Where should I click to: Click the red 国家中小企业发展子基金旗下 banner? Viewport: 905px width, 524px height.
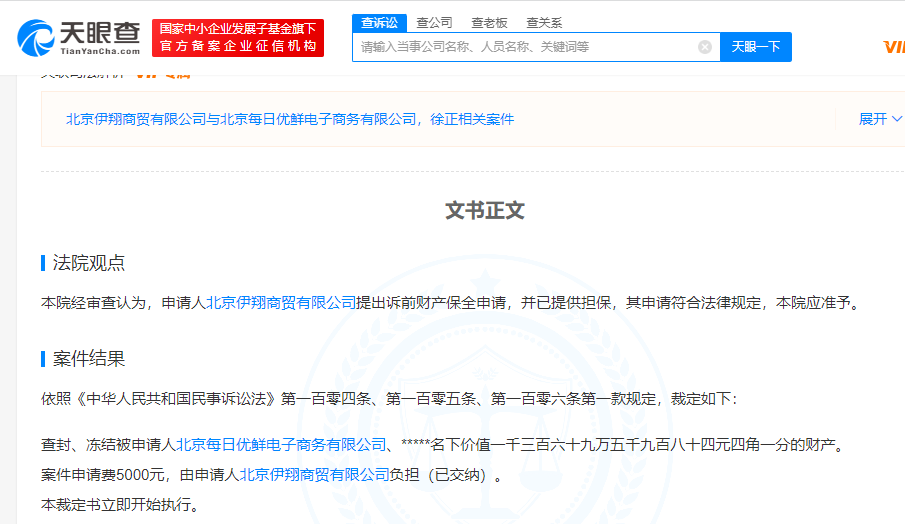point(238,38)
